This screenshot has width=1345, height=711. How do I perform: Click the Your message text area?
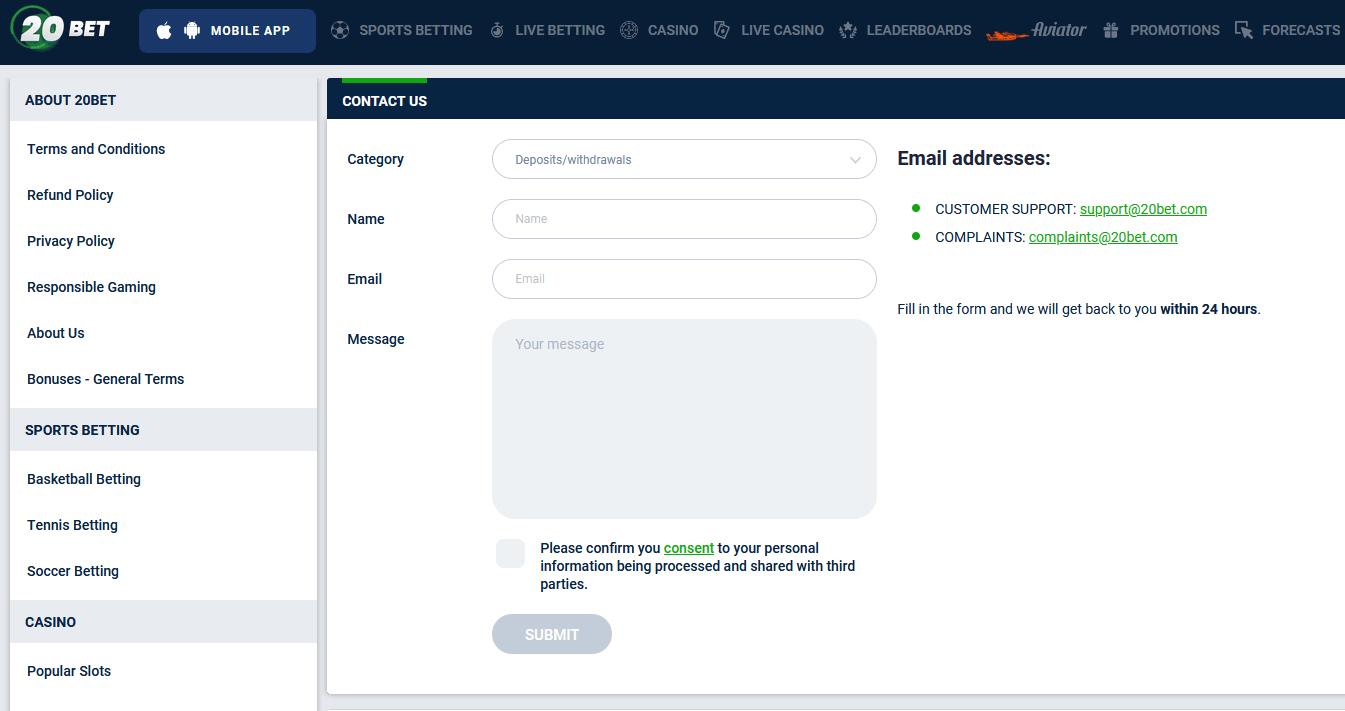(x=684, y=419)
